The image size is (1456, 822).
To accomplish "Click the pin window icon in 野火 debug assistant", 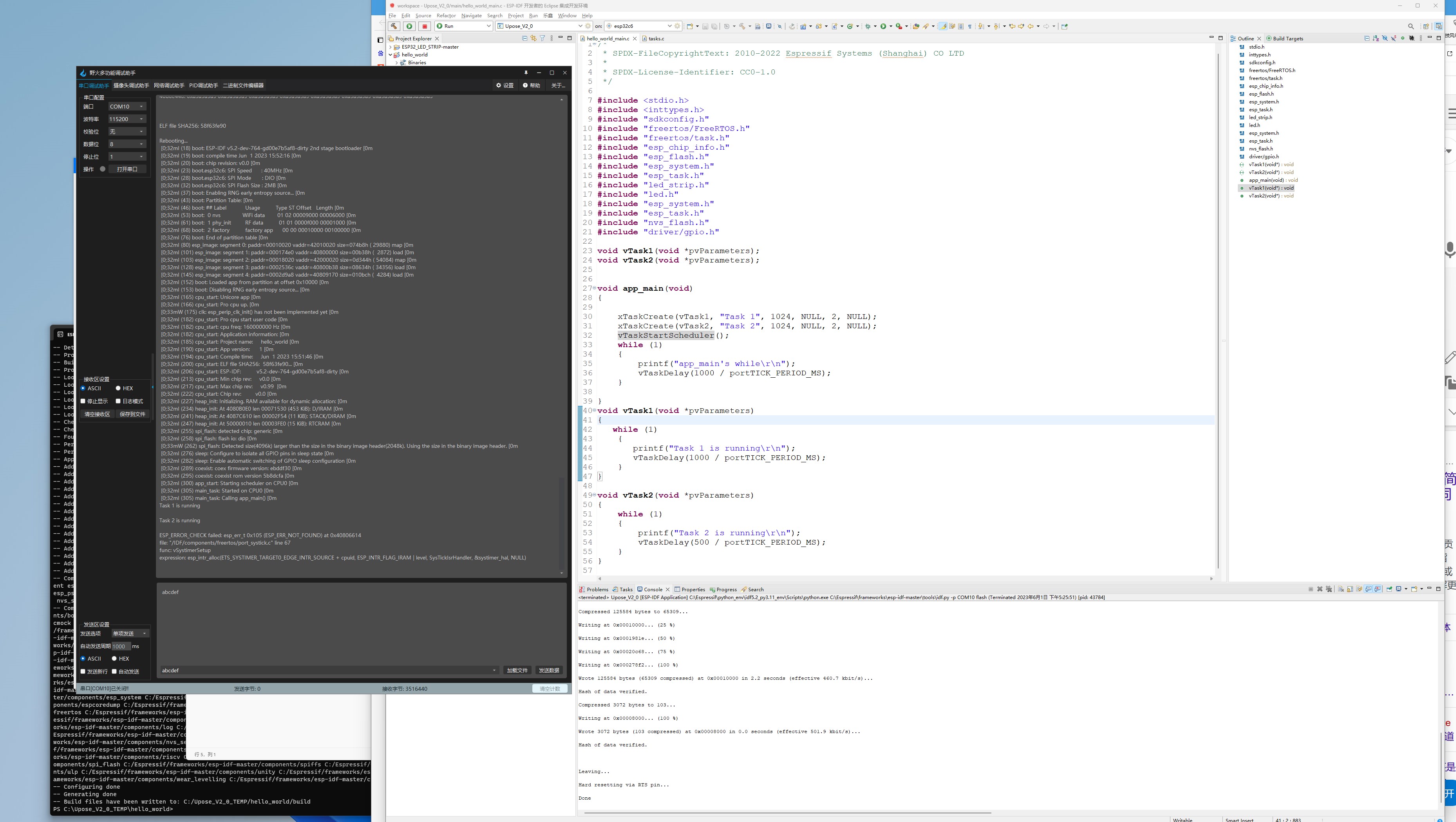I will 526,72.
